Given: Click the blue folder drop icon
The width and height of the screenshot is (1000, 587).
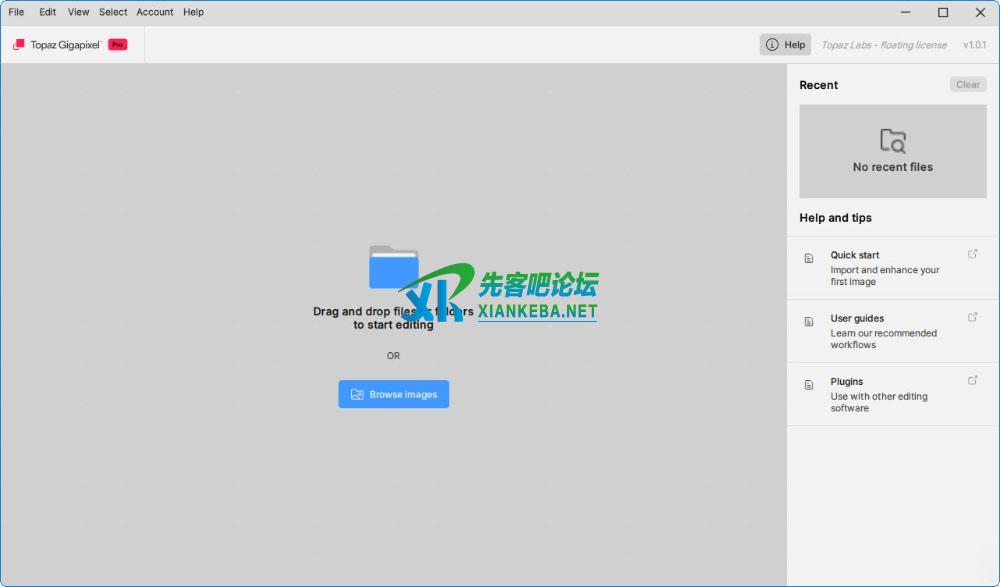Looking at the screenshot, I should 393,267.
